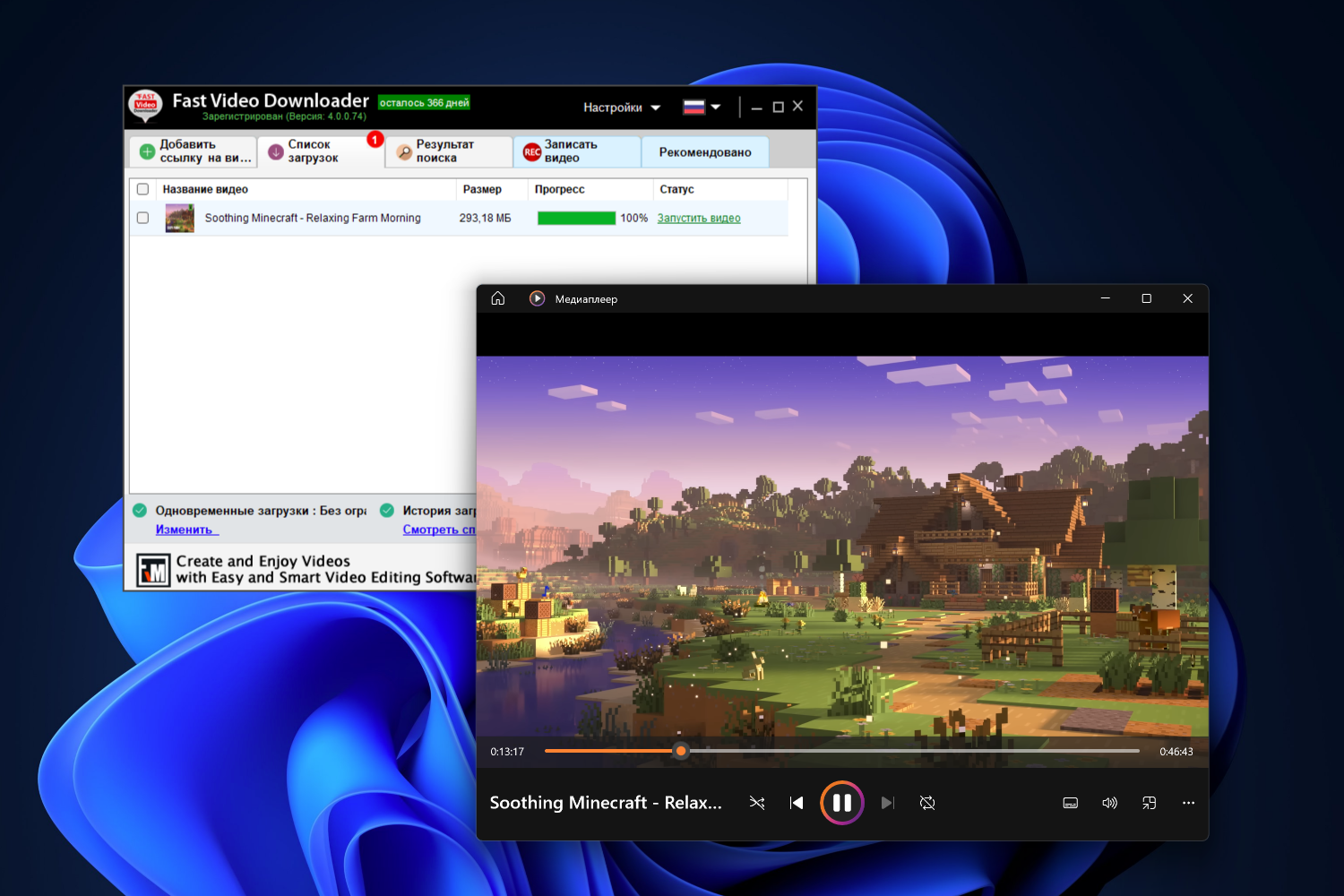Screen dimensions: 1344x896
Task: Open the Рекомендовано tab
Action: point(705,151)
